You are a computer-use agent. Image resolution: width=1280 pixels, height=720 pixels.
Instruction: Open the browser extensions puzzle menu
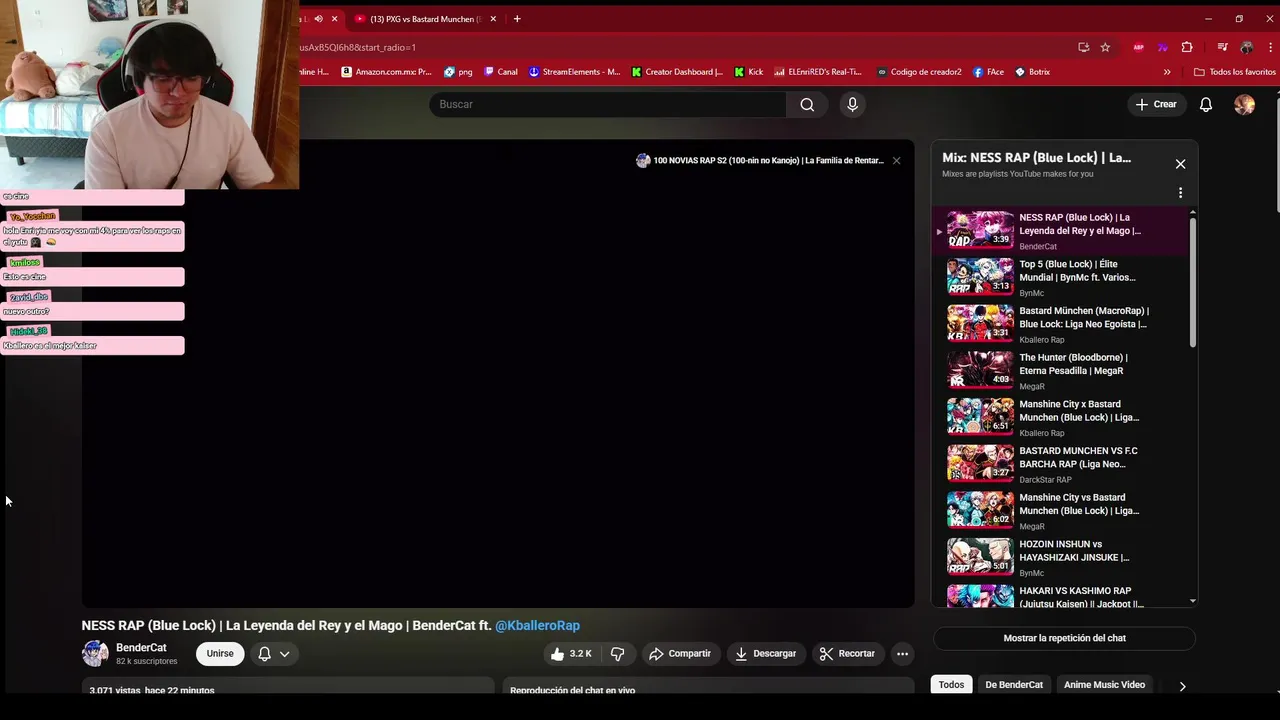click(x=1187, y=47)
